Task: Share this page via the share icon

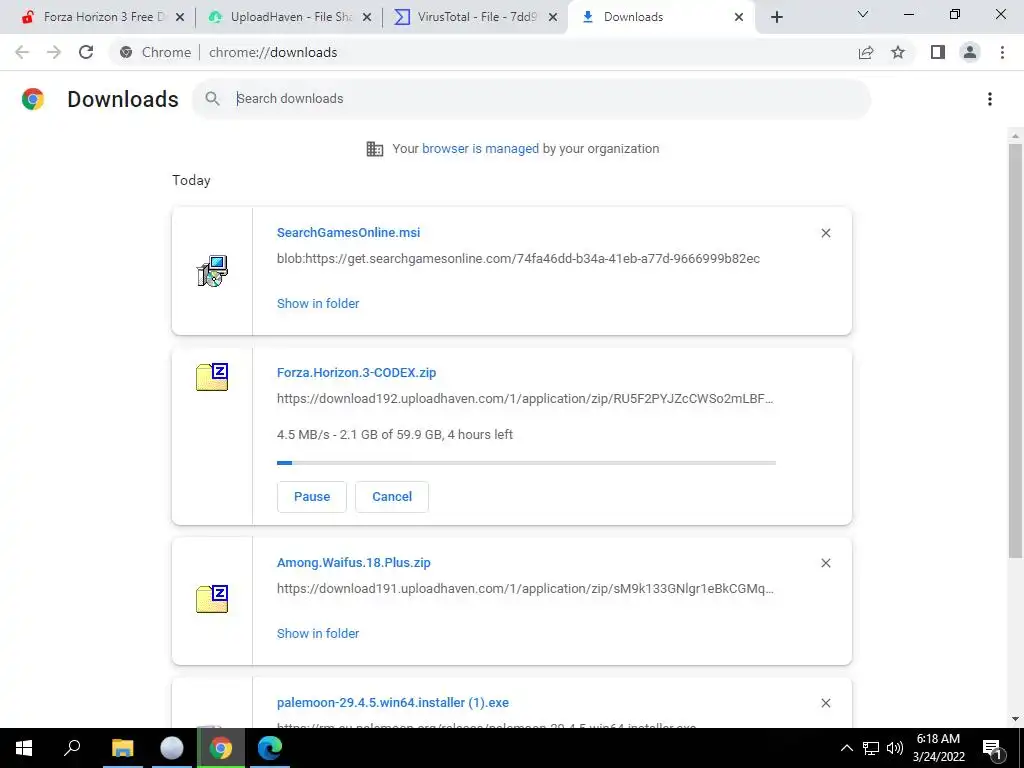Action: pos(866,52)
